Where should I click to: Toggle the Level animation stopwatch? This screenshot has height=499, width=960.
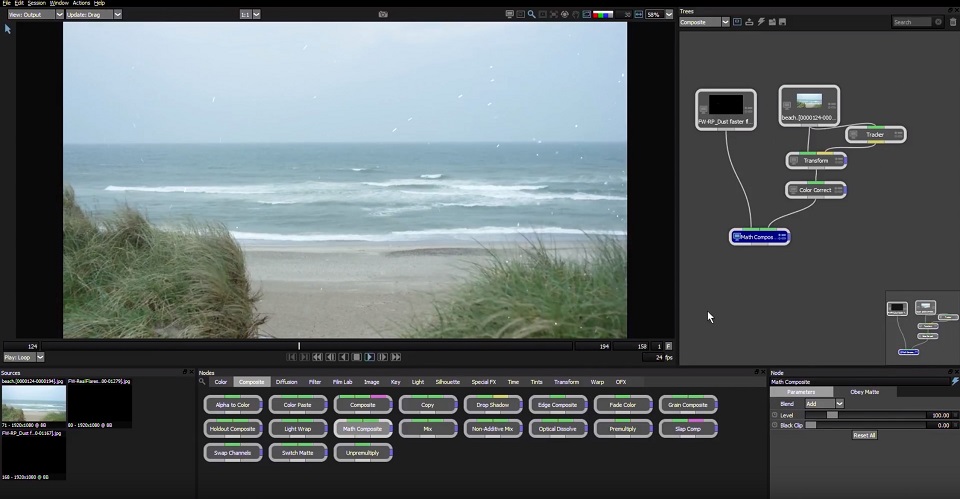click(775, 415)
